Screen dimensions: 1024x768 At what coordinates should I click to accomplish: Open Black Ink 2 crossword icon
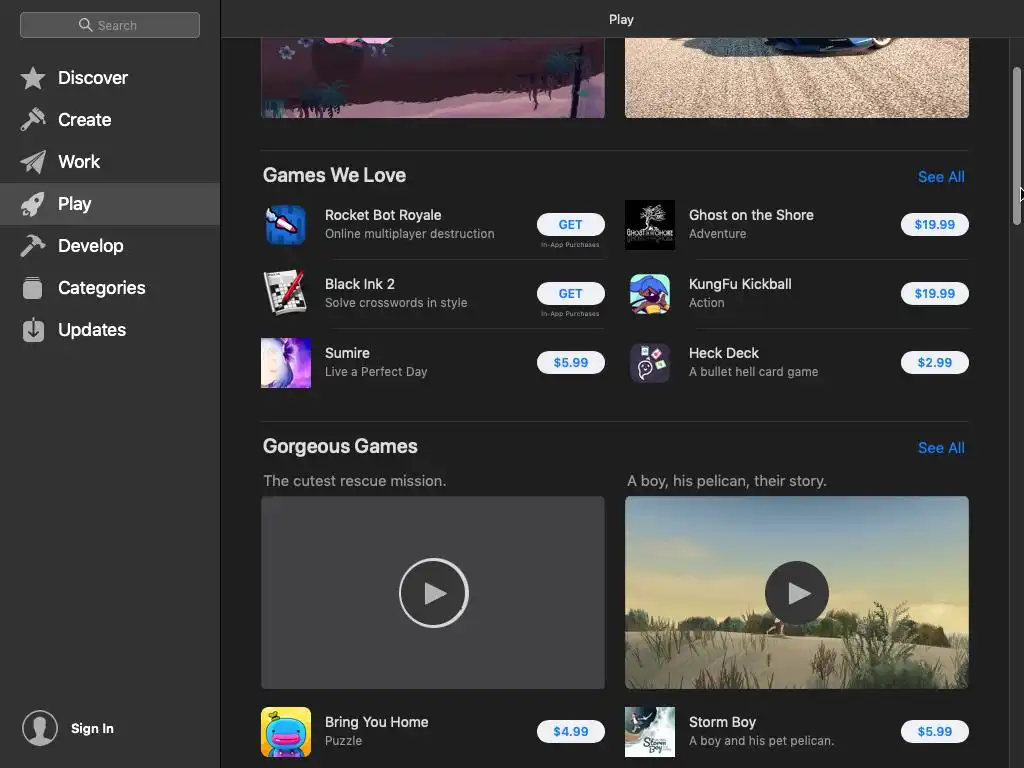coord(286,293)
